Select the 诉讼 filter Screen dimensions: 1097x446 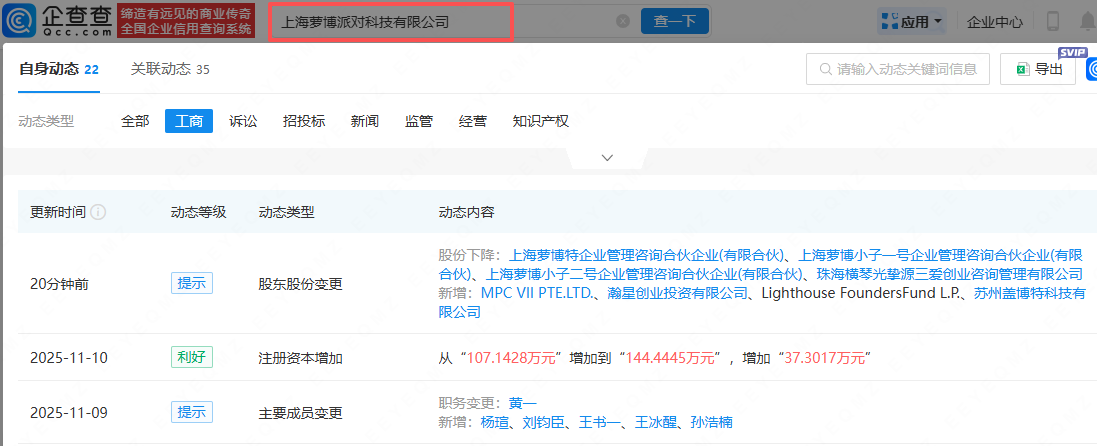(243, 121)
